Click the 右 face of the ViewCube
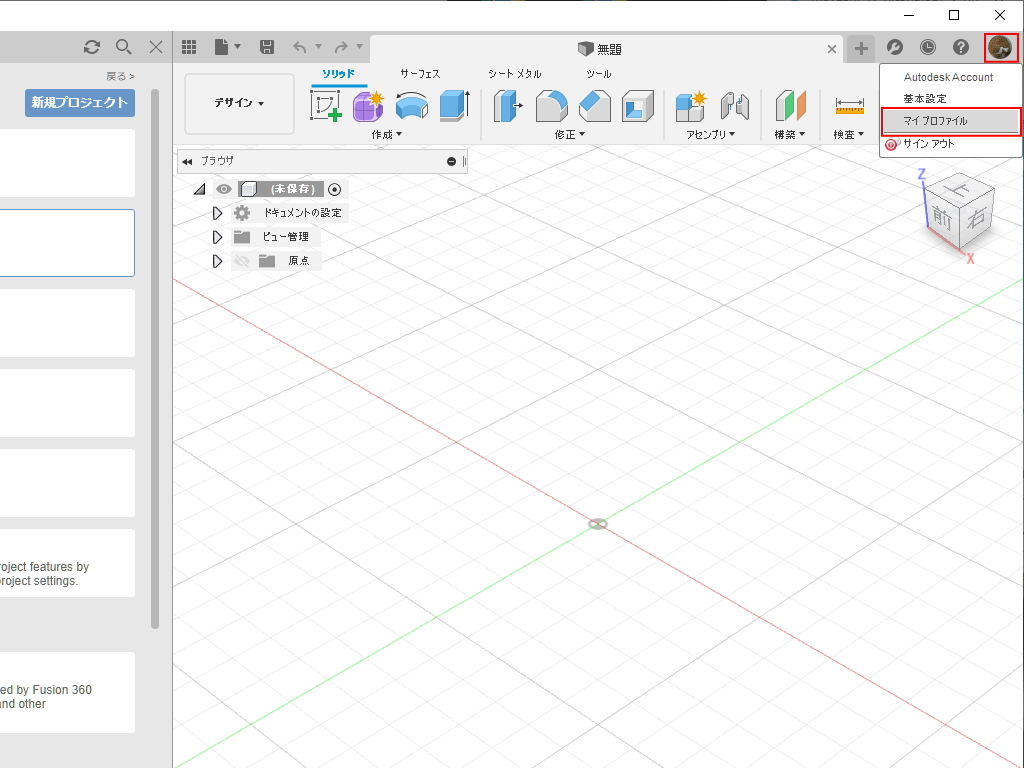This screenshot has height=768, width=1024. click(976, 217)
